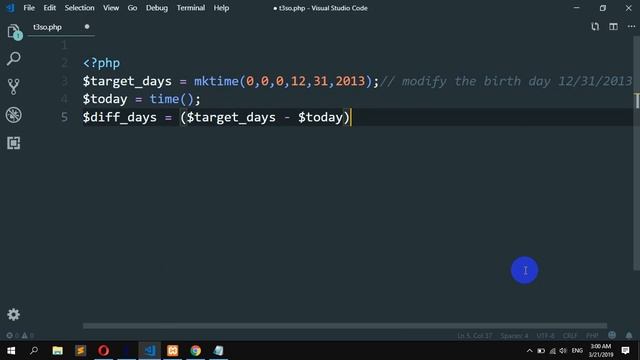Open Sublime Text from the taskbar
This screenshot has width=640, height=360.
click(80, 350)
